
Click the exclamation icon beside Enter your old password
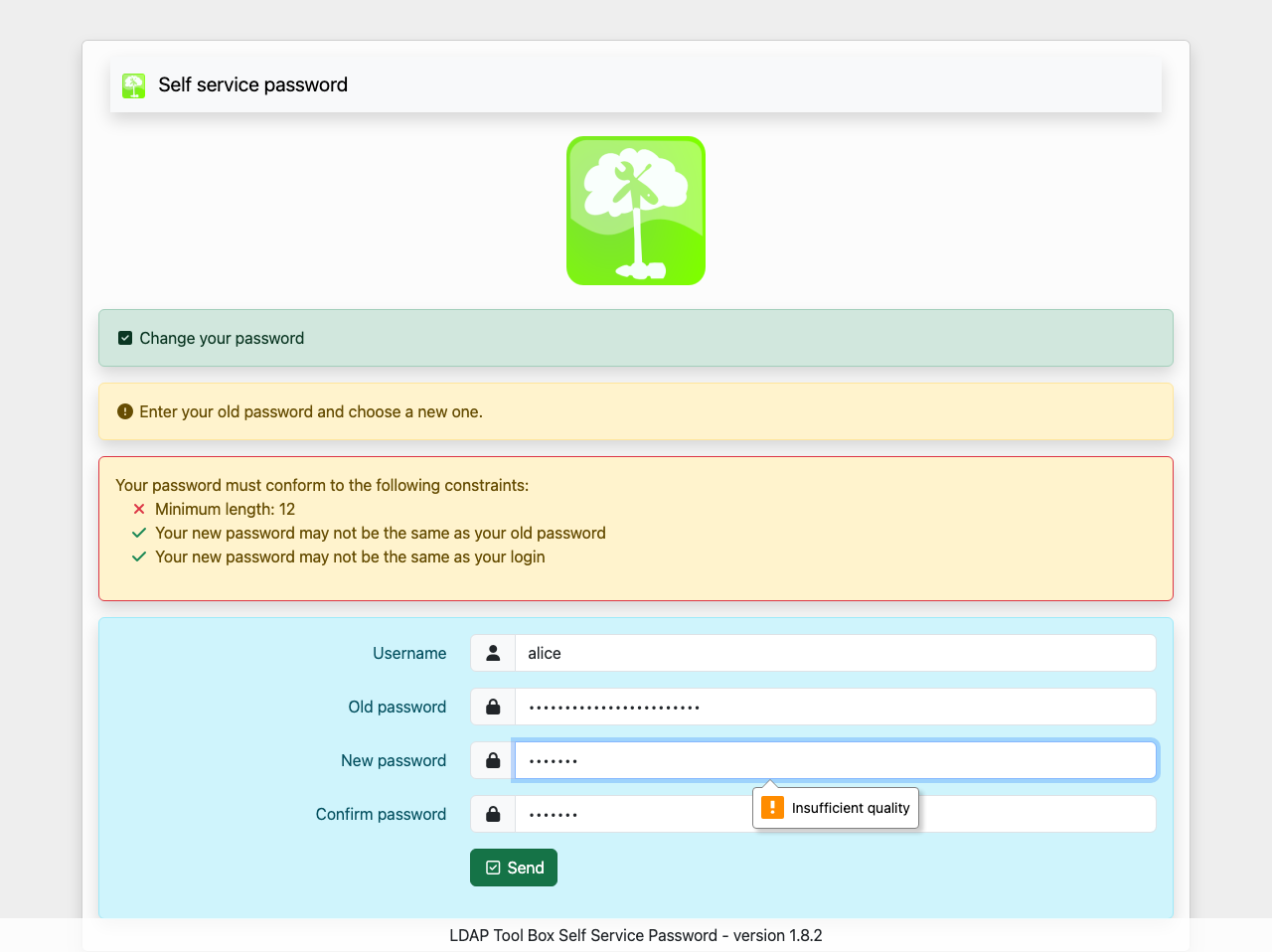pos(125,411)
